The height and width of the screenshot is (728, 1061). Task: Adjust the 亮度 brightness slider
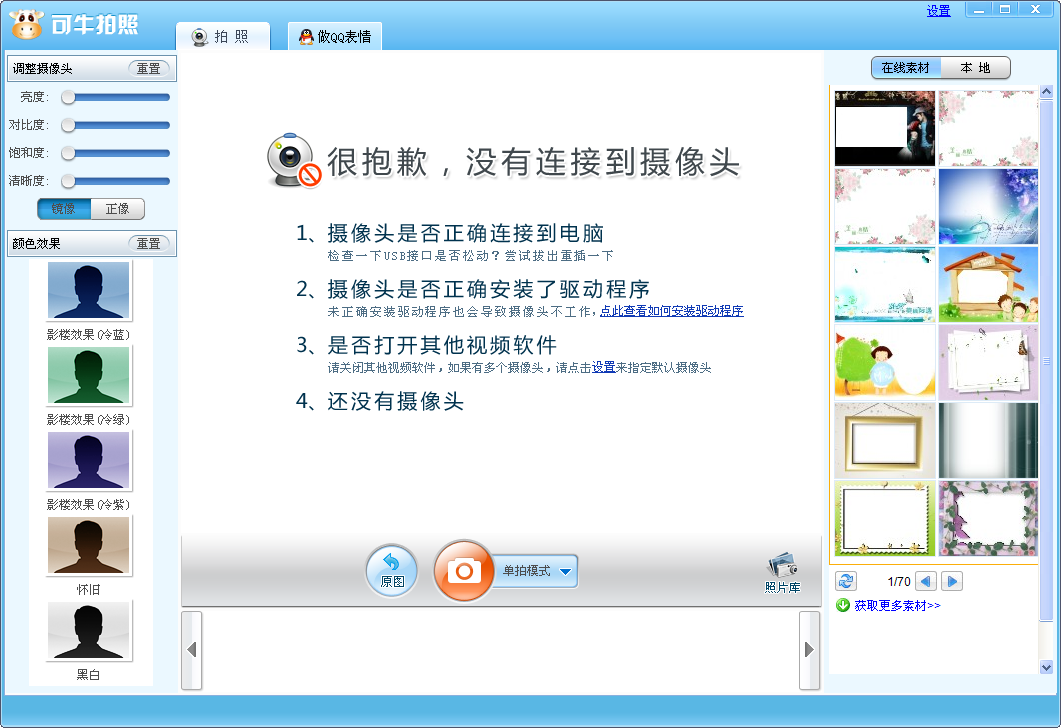pos(115,97)
